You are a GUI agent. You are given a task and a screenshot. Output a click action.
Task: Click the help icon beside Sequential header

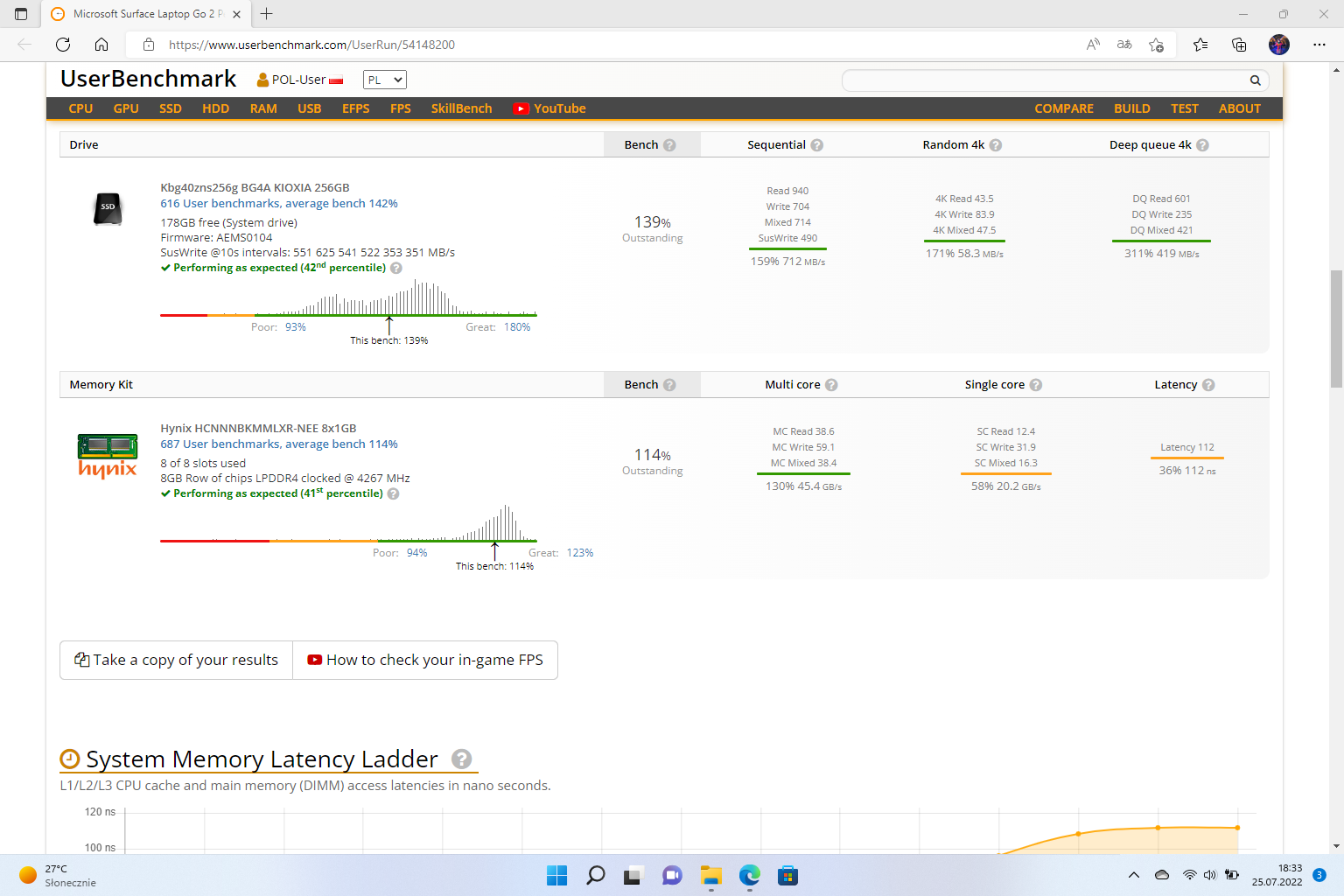816,145
